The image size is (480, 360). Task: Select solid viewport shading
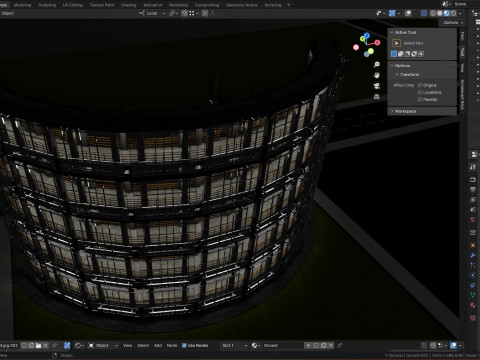pos(440,13)
